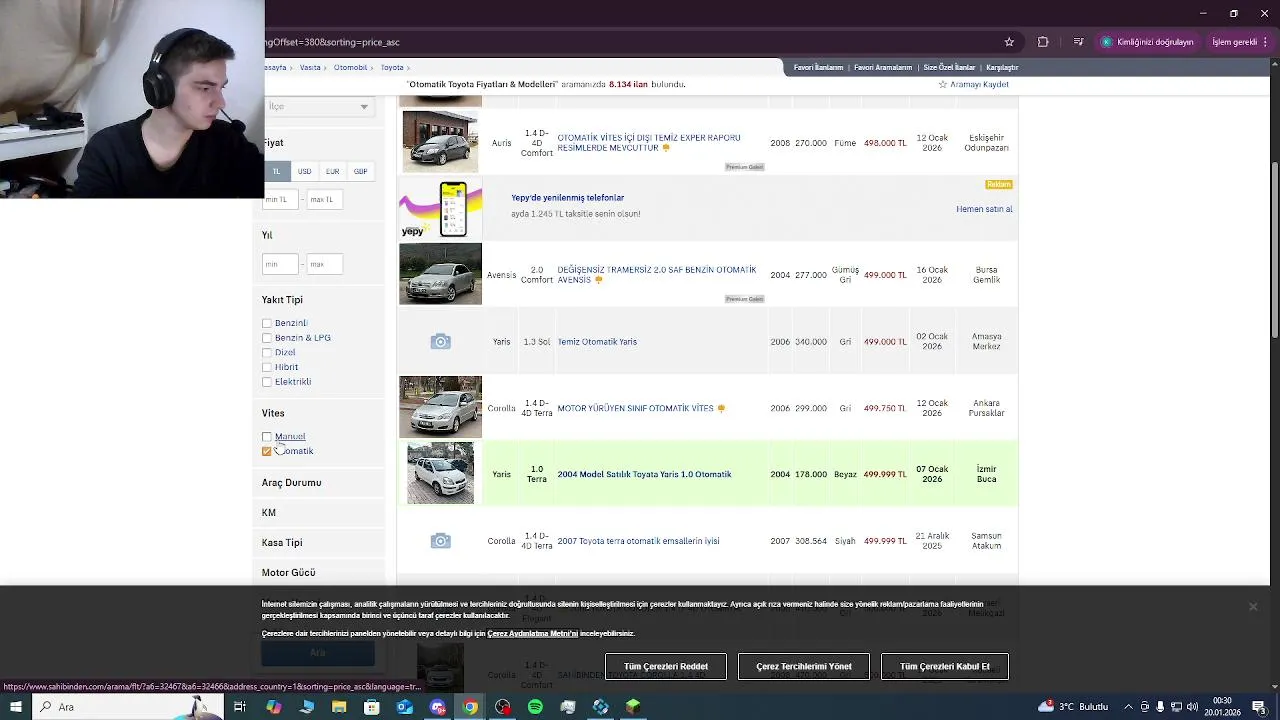Screen dimensions: 1280x720
Task: Expand the KM filter
Action: click(269, 513)
